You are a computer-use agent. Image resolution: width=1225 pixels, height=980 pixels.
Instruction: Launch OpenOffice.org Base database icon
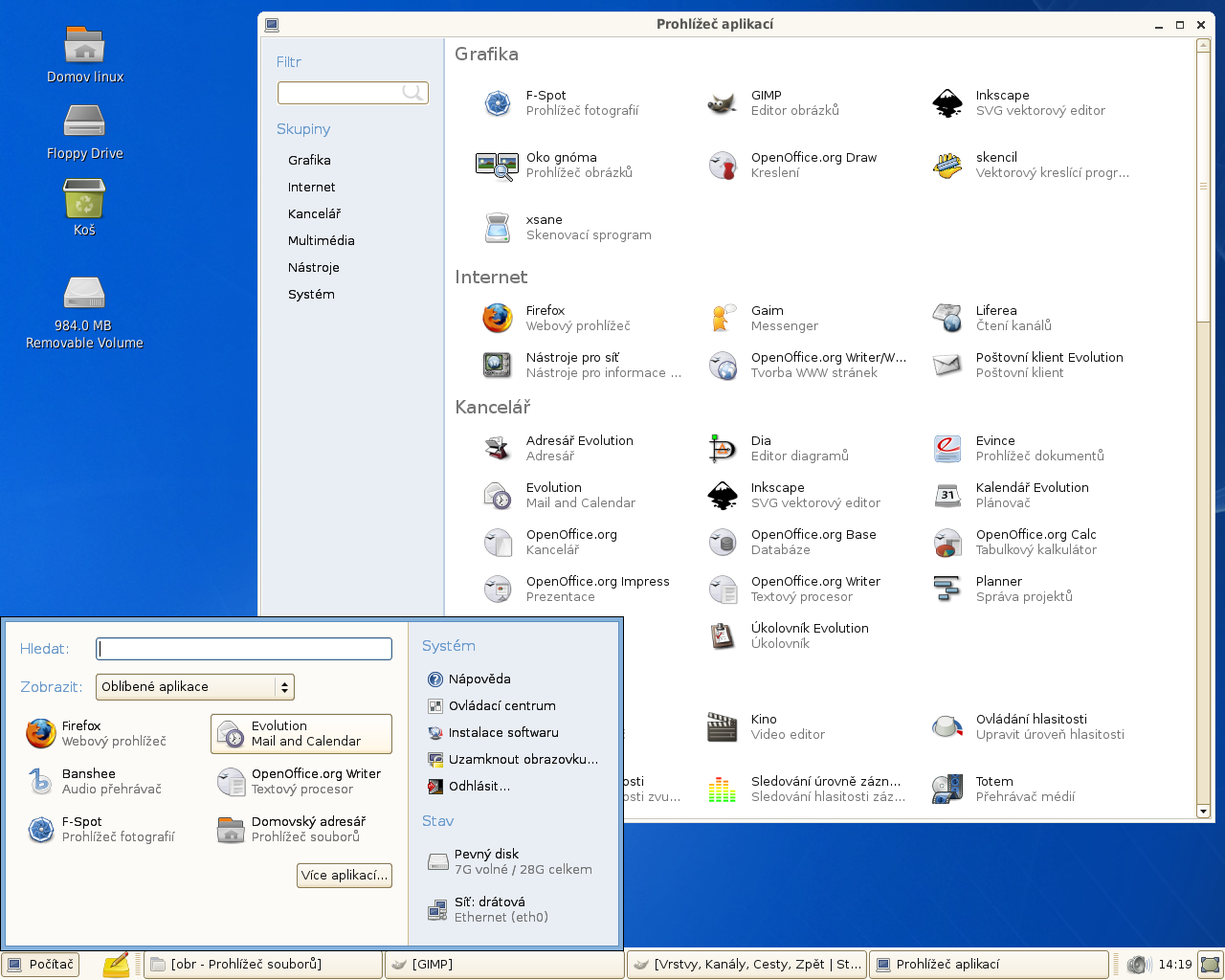coord(723,542)
